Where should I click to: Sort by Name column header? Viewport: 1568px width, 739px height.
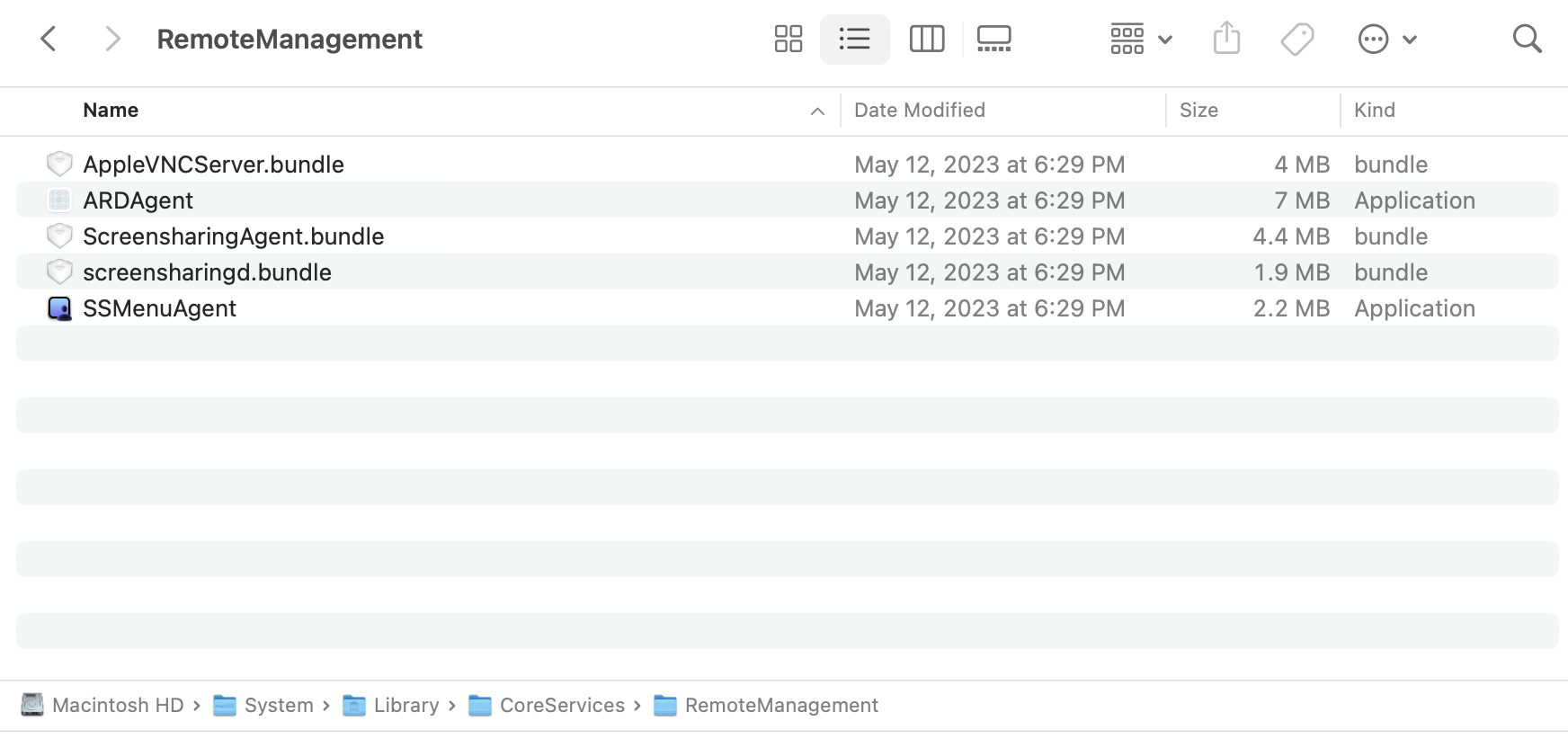click(x=111, y=111)
